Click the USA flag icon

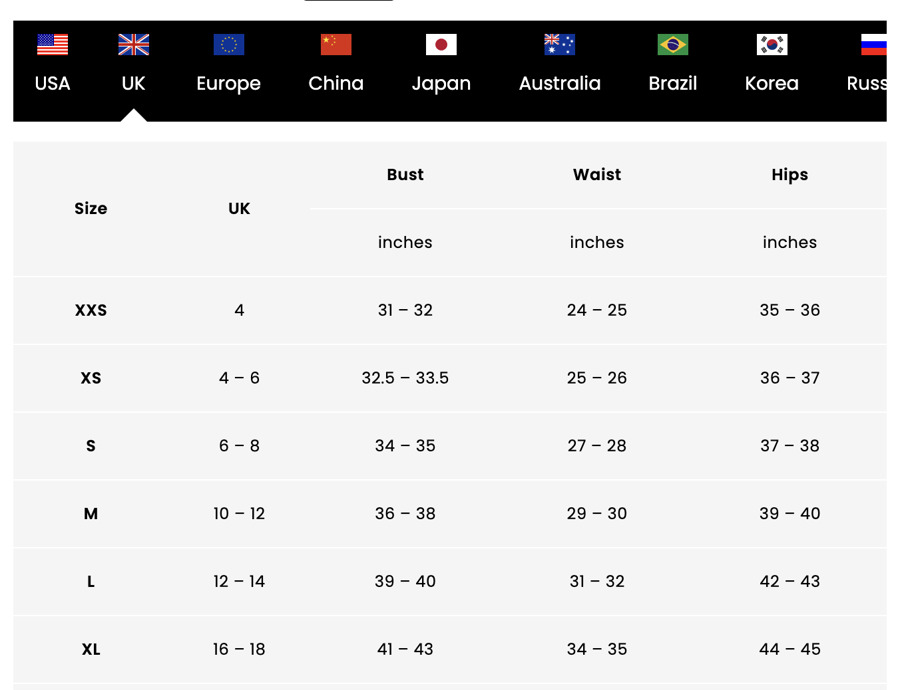[x=52, y=44]
